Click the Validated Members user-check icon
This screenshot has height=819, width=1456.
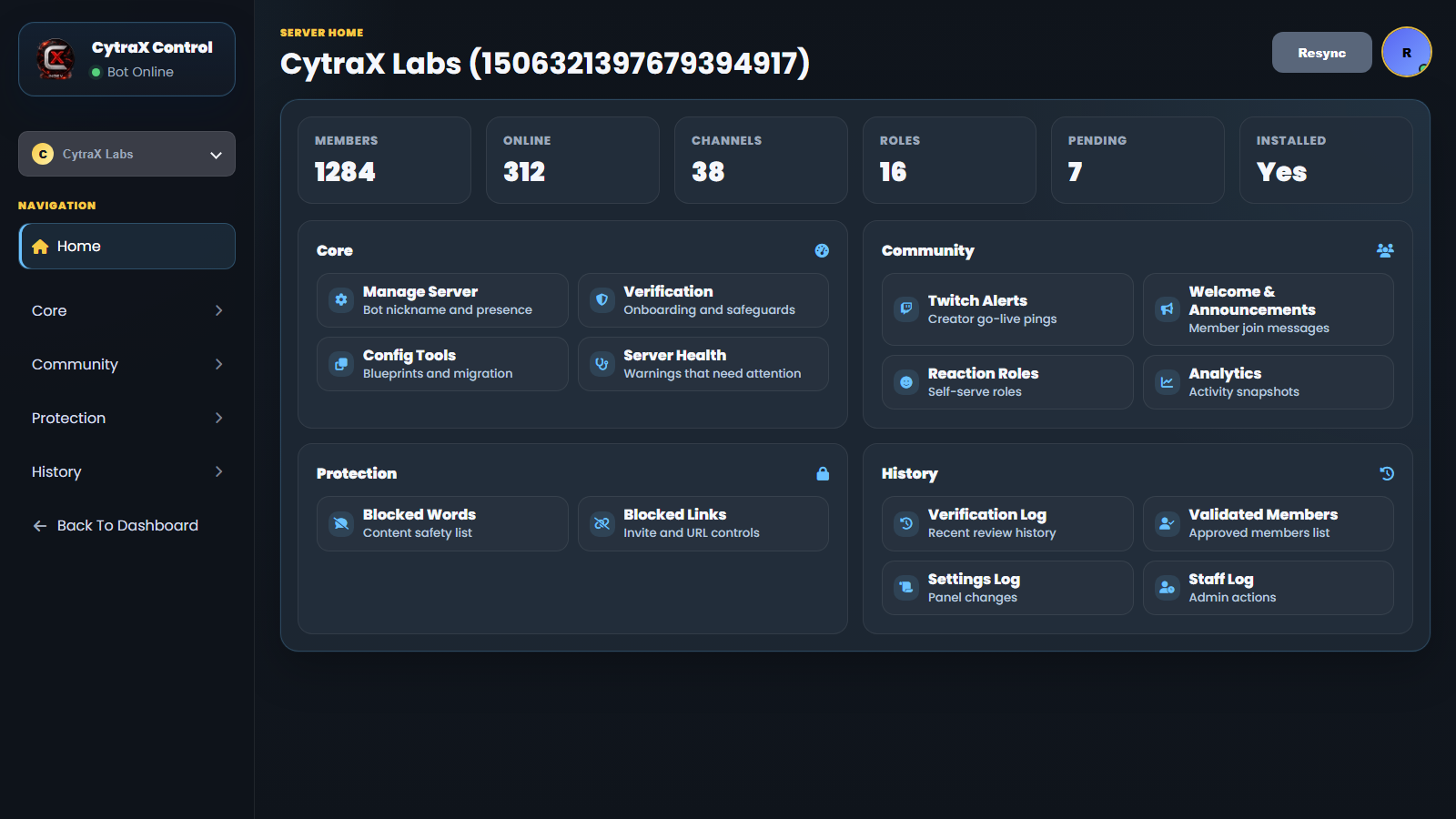point(1168,523)
